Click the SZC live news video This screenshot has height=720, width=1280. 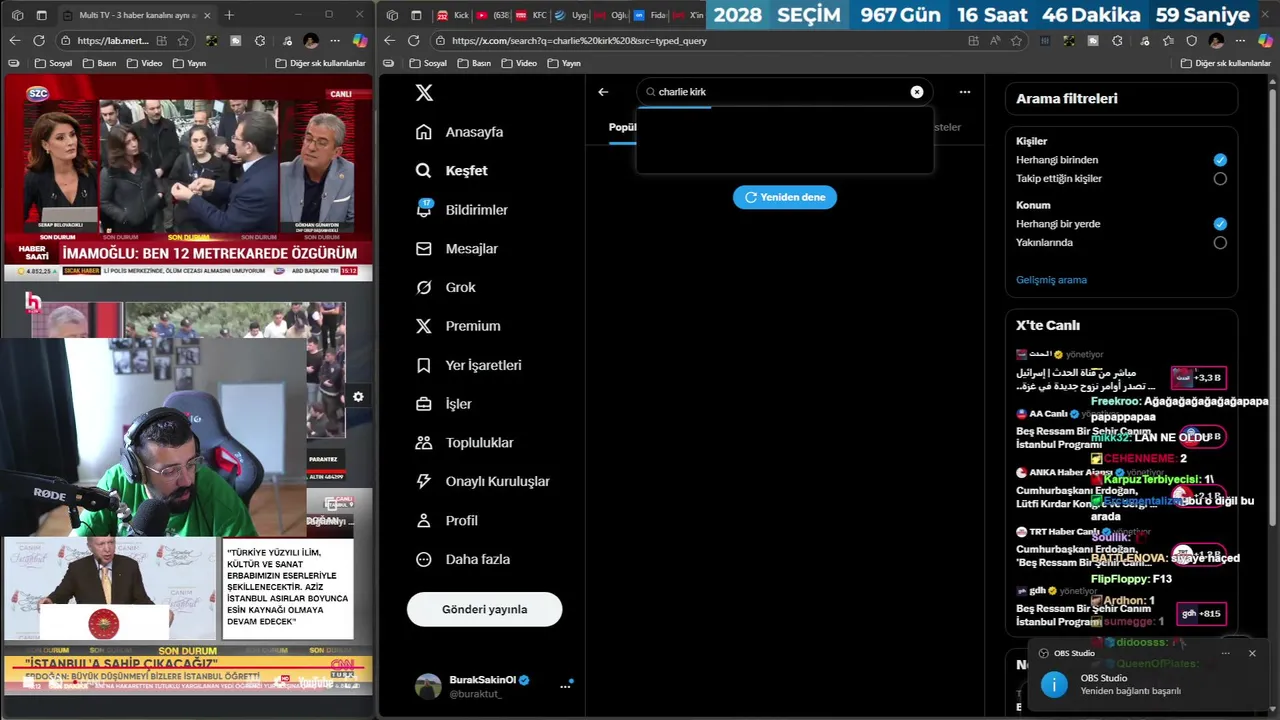pyautogui.click(x=188, y=178)
